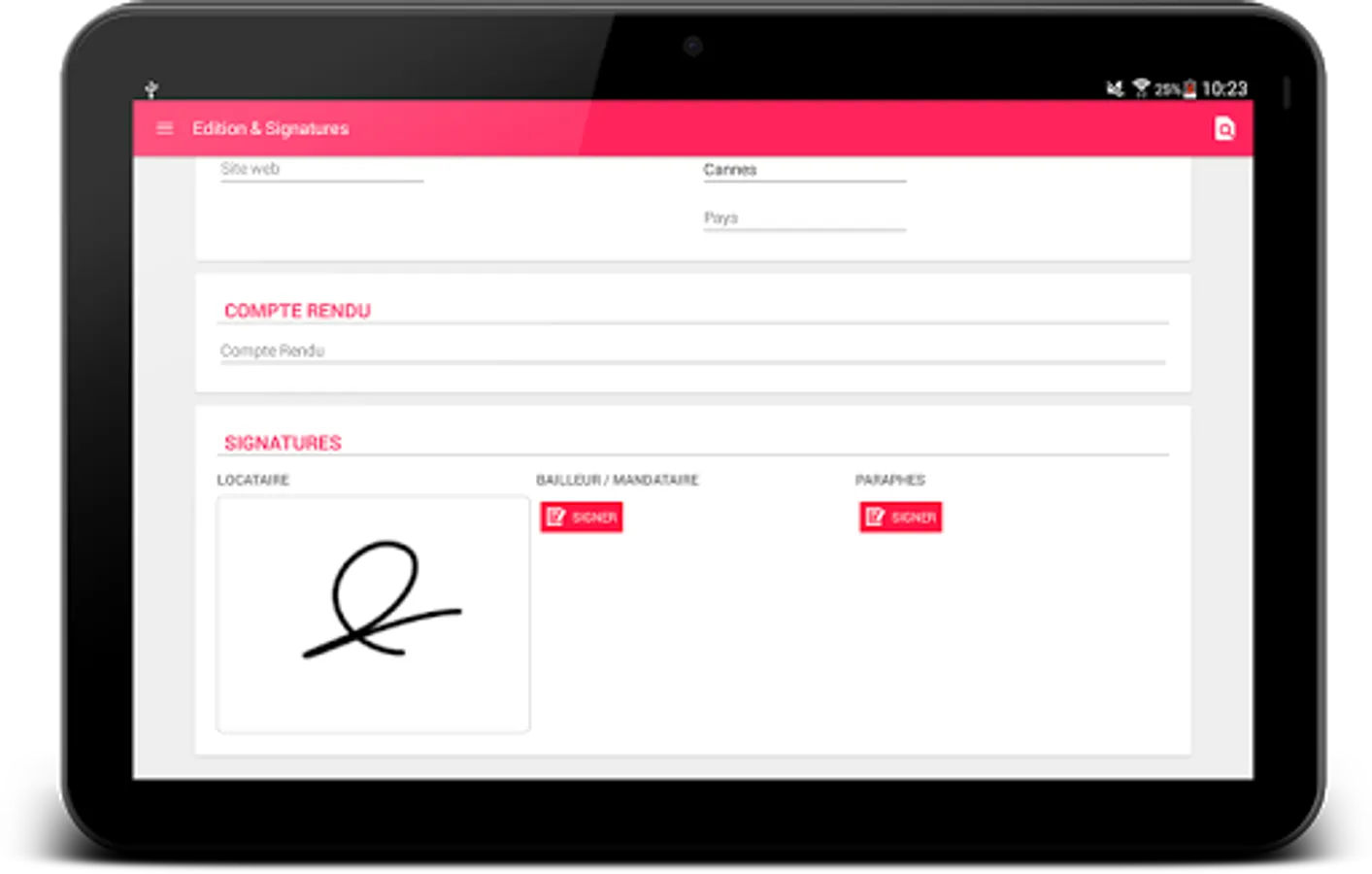The image size is (1372, 874).
Task: Click the LOCATAIRE label
Action: pyautogui.click(x=252, y=480)
